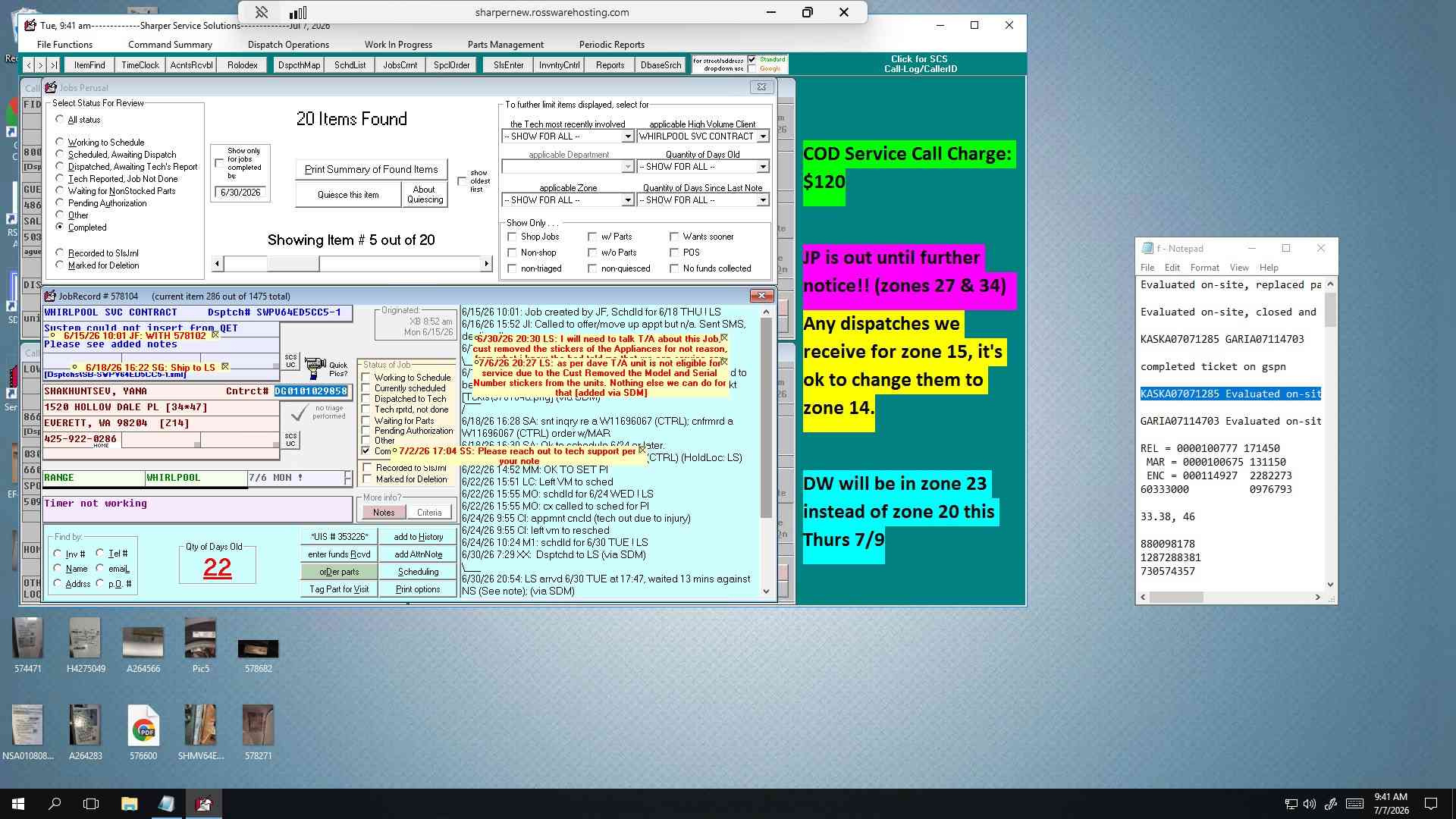The width and height of the screenshot is (1456, 819).
Task: Open taskbar Search magnifier icon
Action: tap(55, 804)
